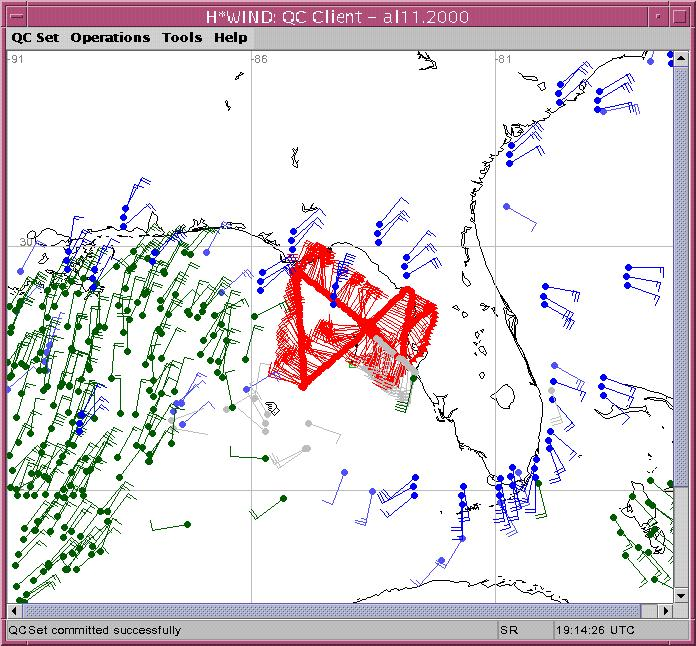This screenshot has height=646, width=696.
Task: Maximize the H*WIND QC Client window
Action: click(678, 17)
